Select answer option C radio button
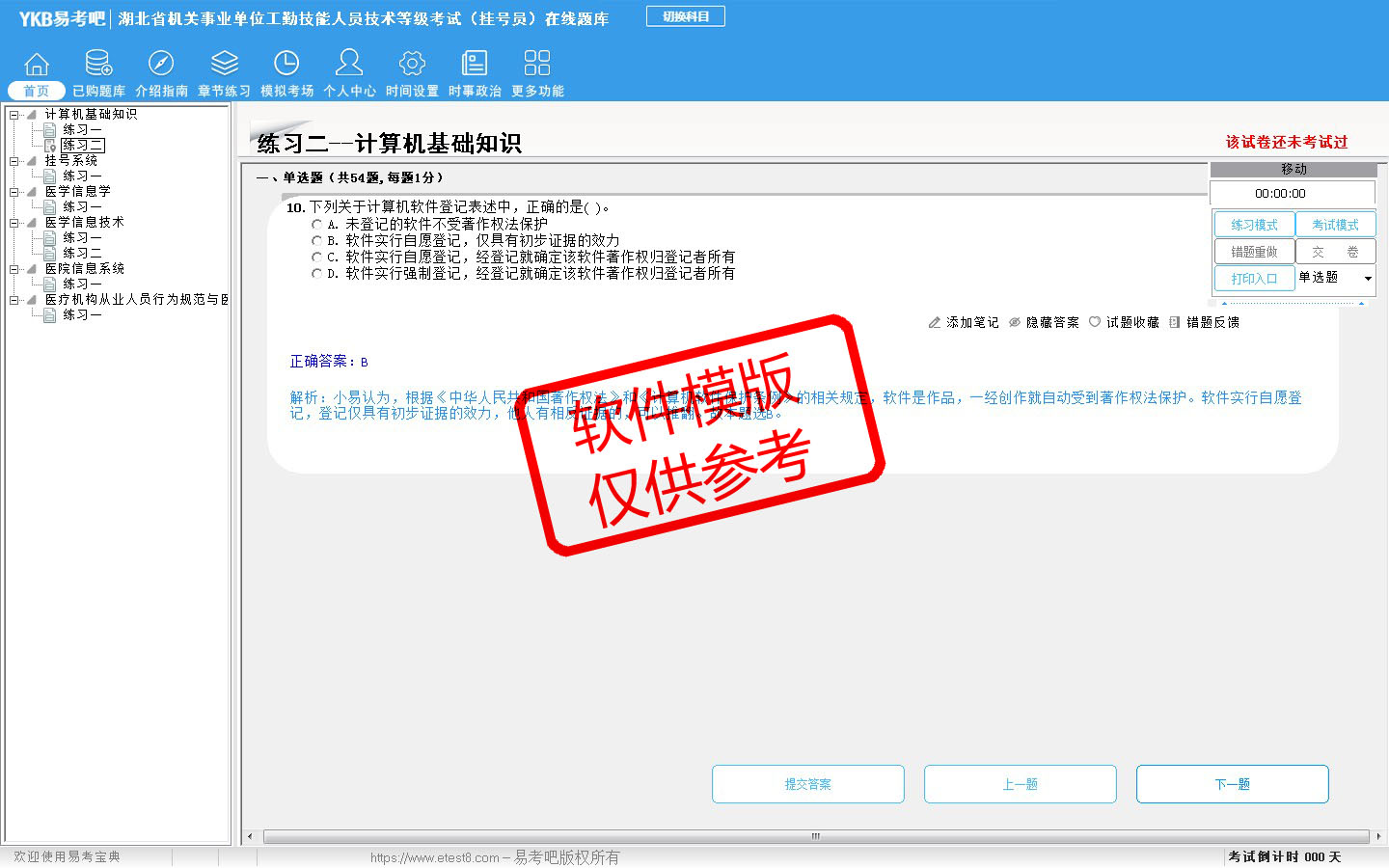 (316, 257)
